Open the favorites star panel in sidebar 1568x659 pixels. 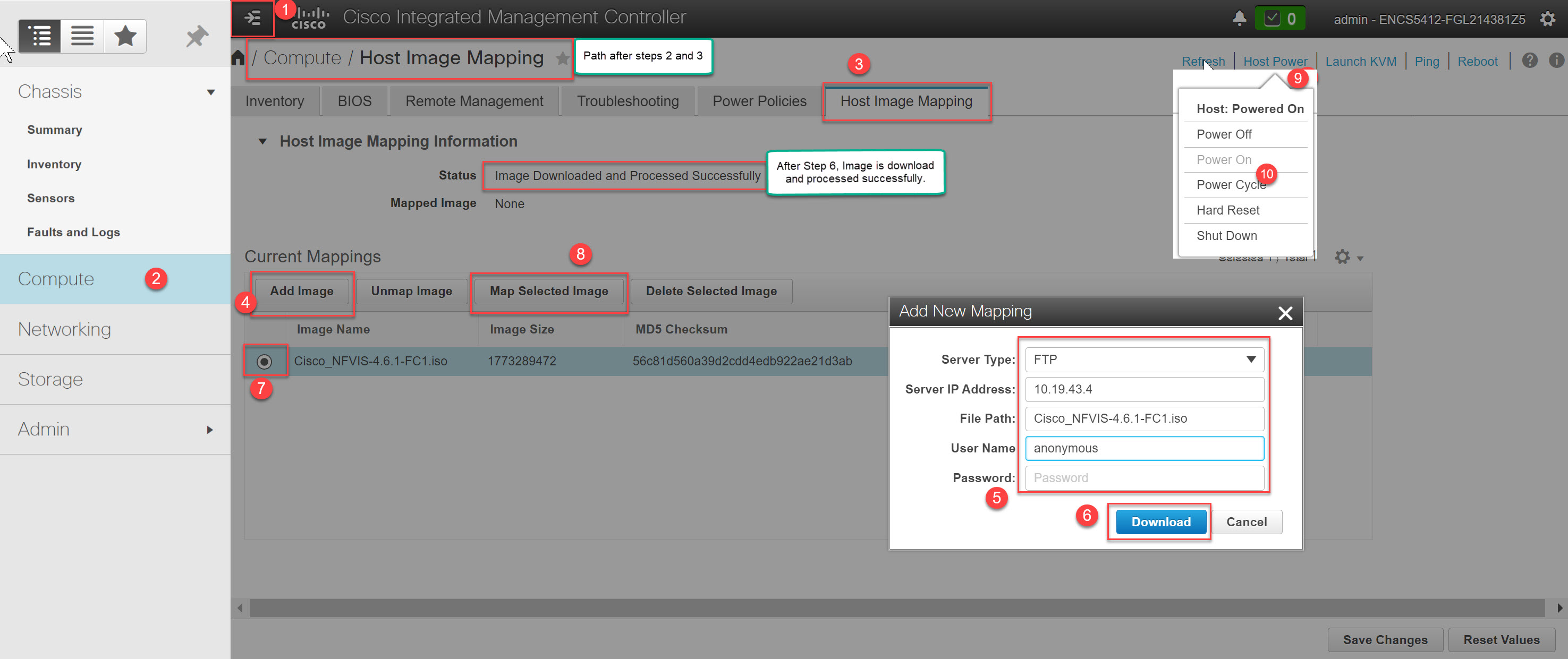[x=125, y=36]
